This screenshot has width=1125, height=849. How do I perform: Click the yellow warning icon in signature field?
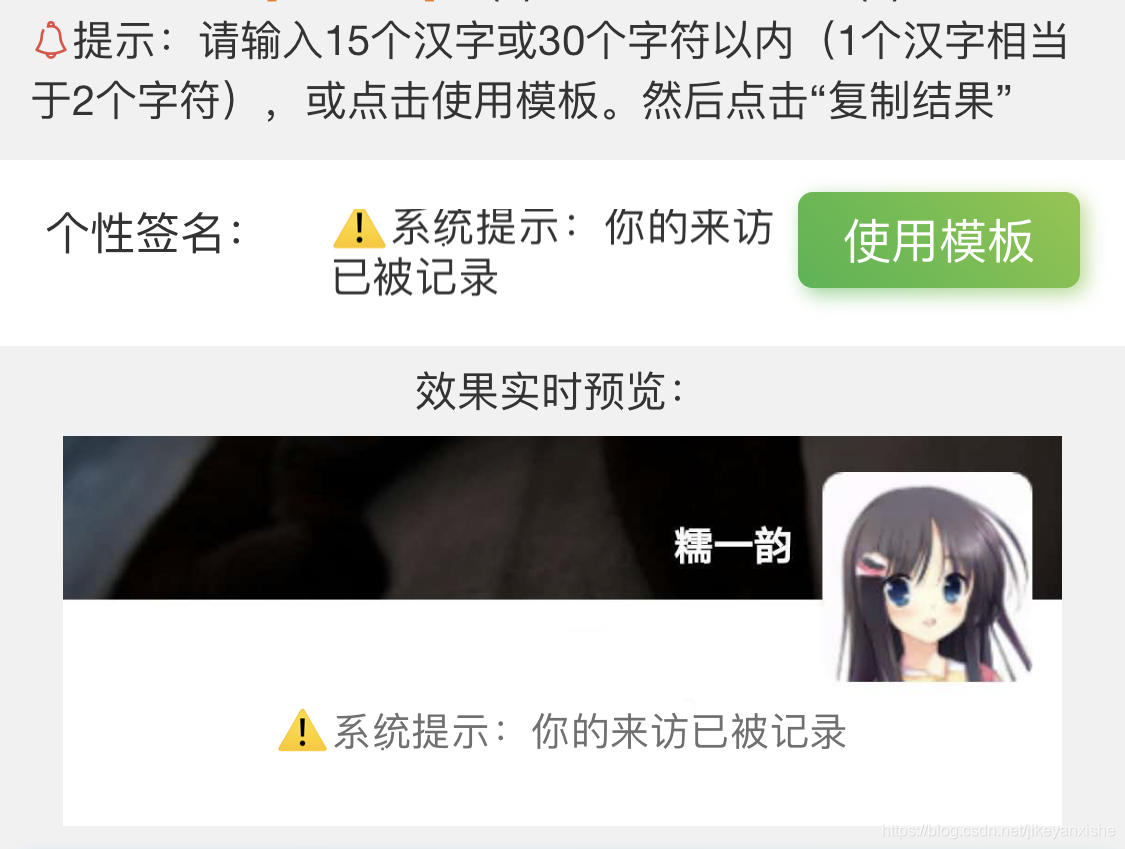tap(359, 228)
